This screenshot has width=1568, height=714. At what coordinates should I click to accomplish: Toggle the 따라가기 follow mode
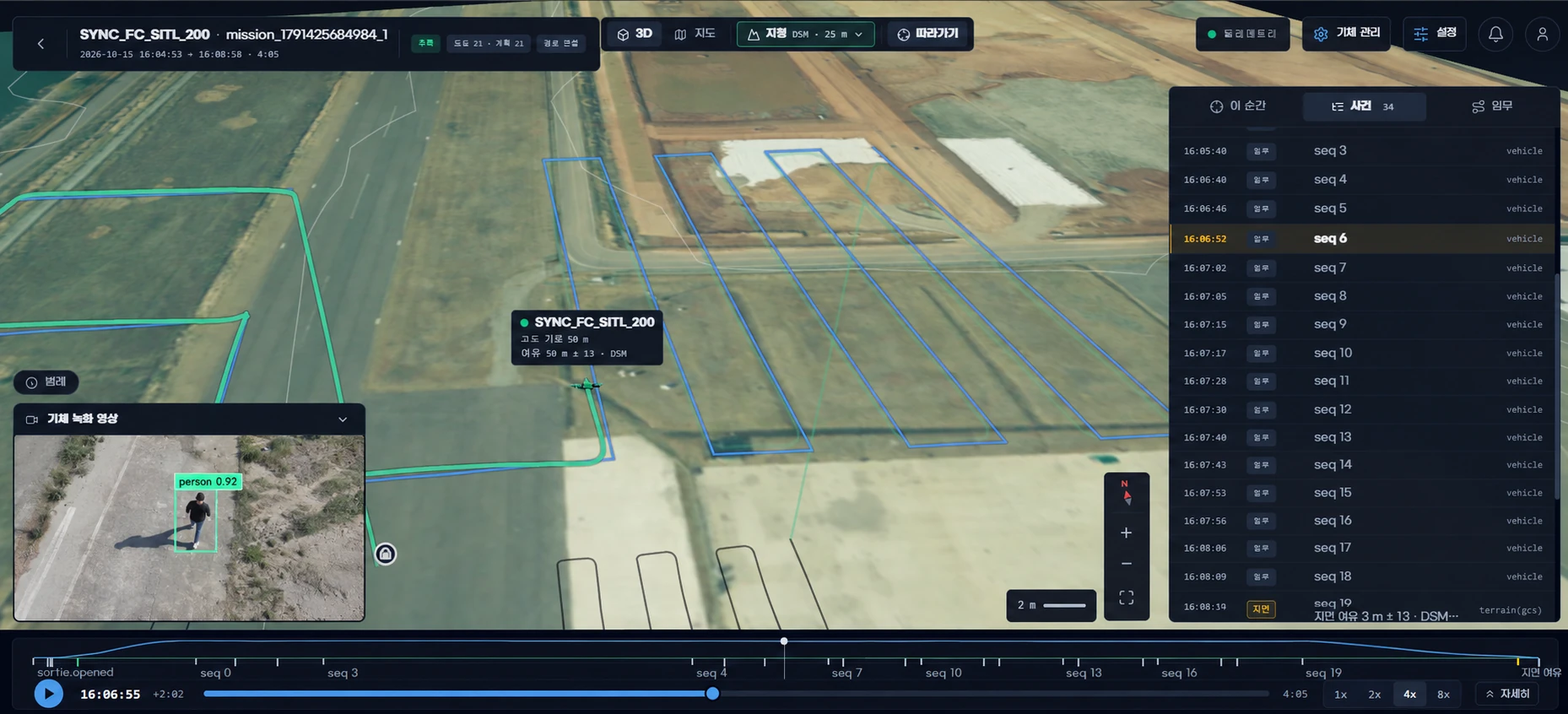click(x=927, y=34)
